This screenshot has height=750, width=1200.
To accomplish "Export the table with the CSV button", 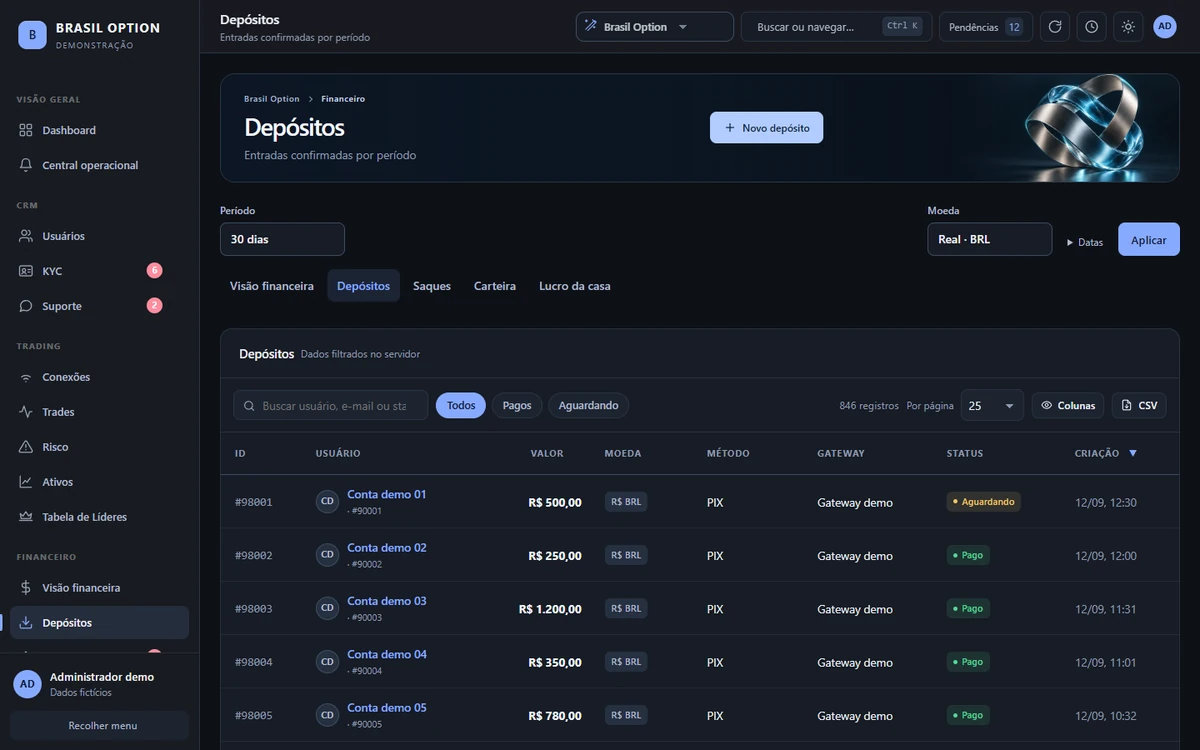I will click(x=1139, y=405).
